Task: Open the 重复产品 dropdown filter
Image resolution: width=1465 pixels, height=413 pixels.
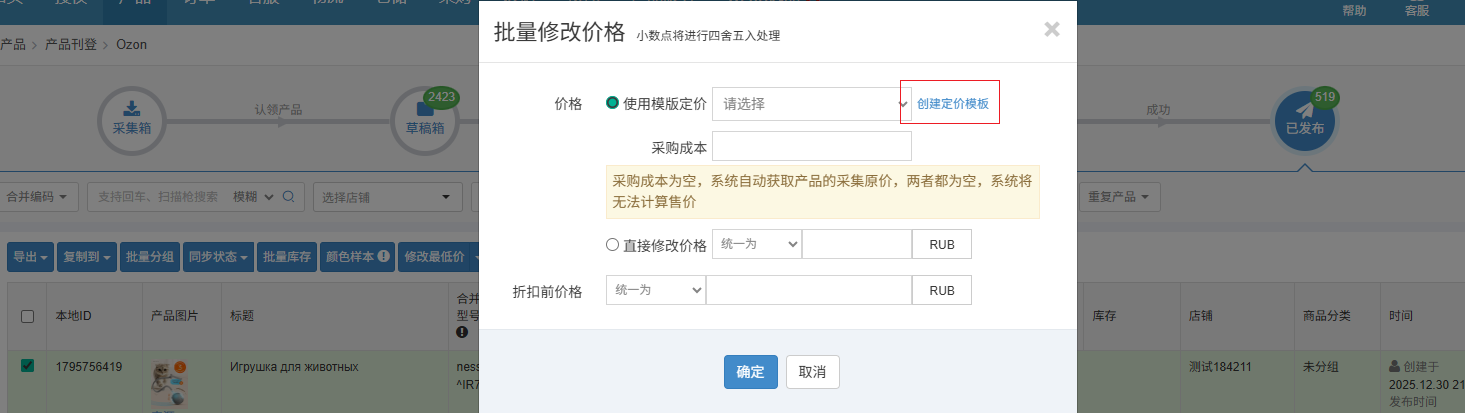Action: pos(1117,197)
